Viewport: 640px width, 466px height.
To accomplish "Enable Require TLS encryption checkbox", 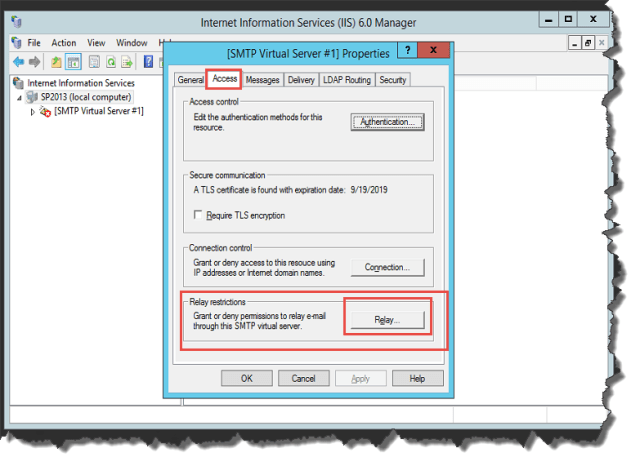I will 198,215.
